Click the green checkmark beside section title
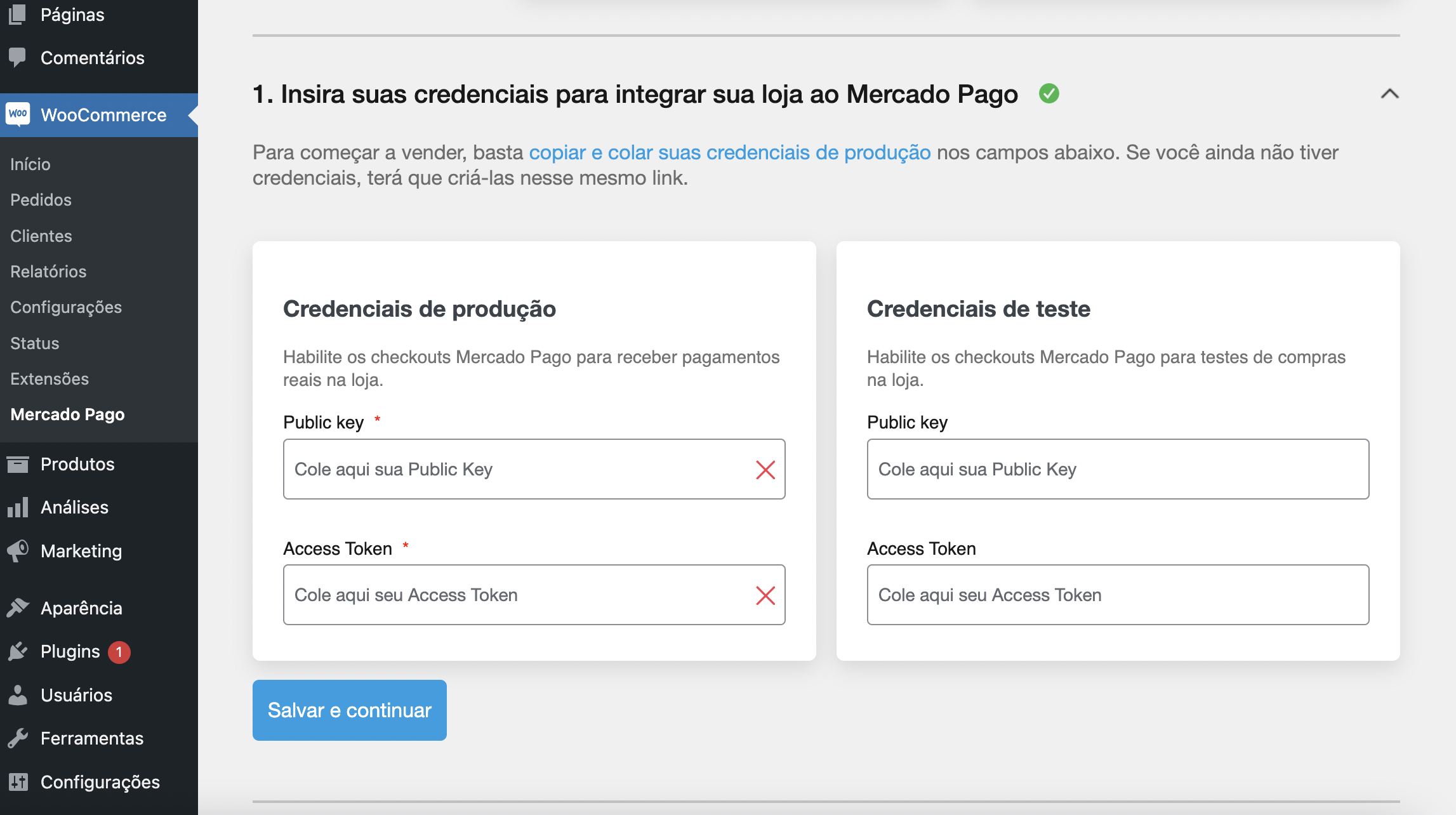The width and height of the screenshot is (1456, 815). 1049,94
